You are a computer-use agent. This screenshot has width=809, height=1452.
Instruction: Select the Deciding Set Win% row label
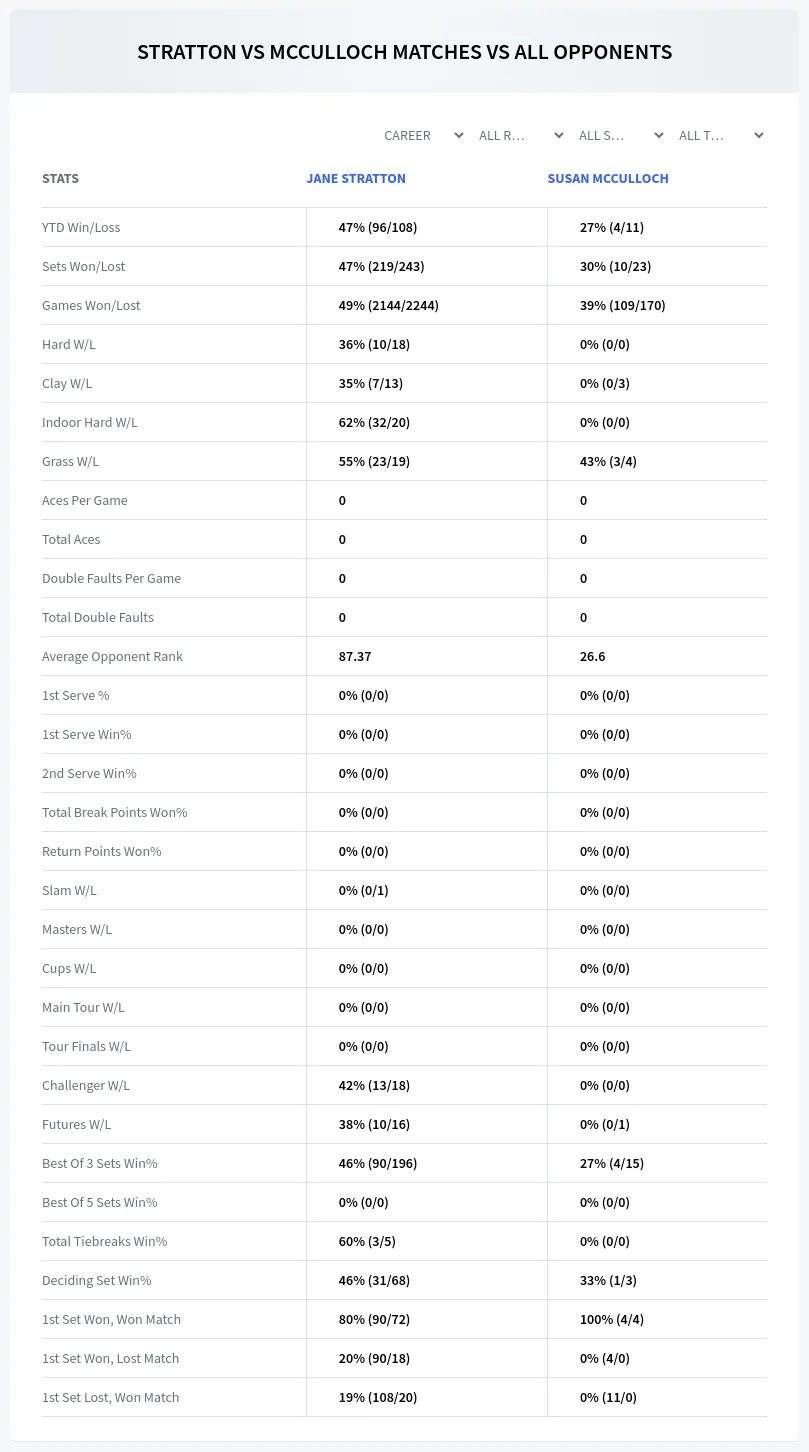96,1280
